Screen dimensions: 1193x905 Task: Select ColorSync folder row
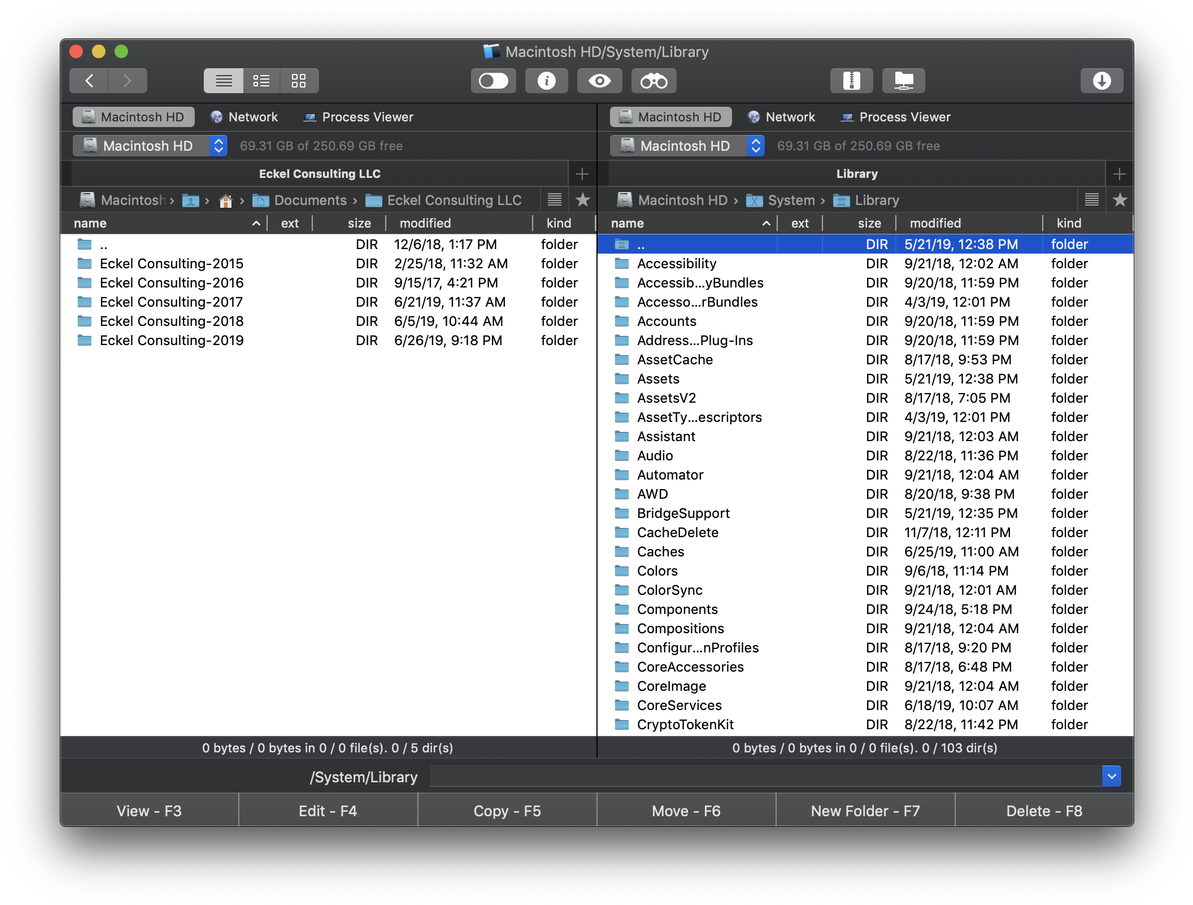866,590
